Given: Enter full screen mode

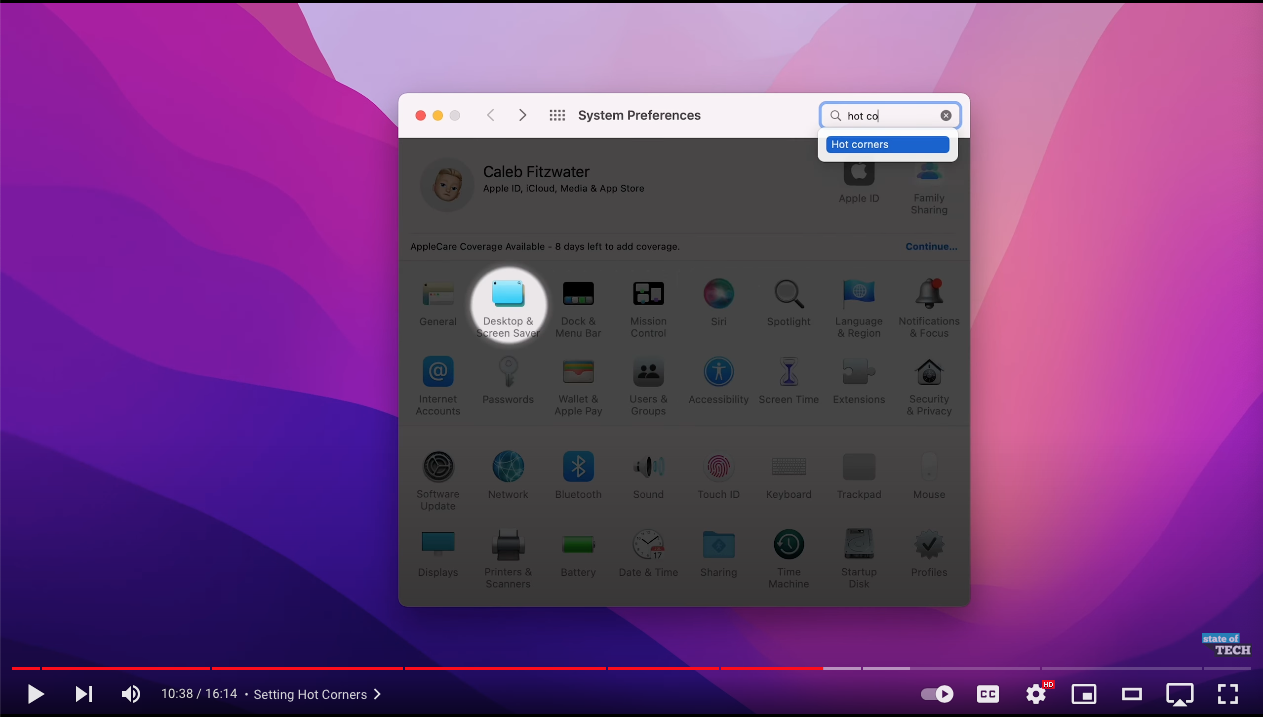Looking at the screenshot, I should pos(1228,694).
